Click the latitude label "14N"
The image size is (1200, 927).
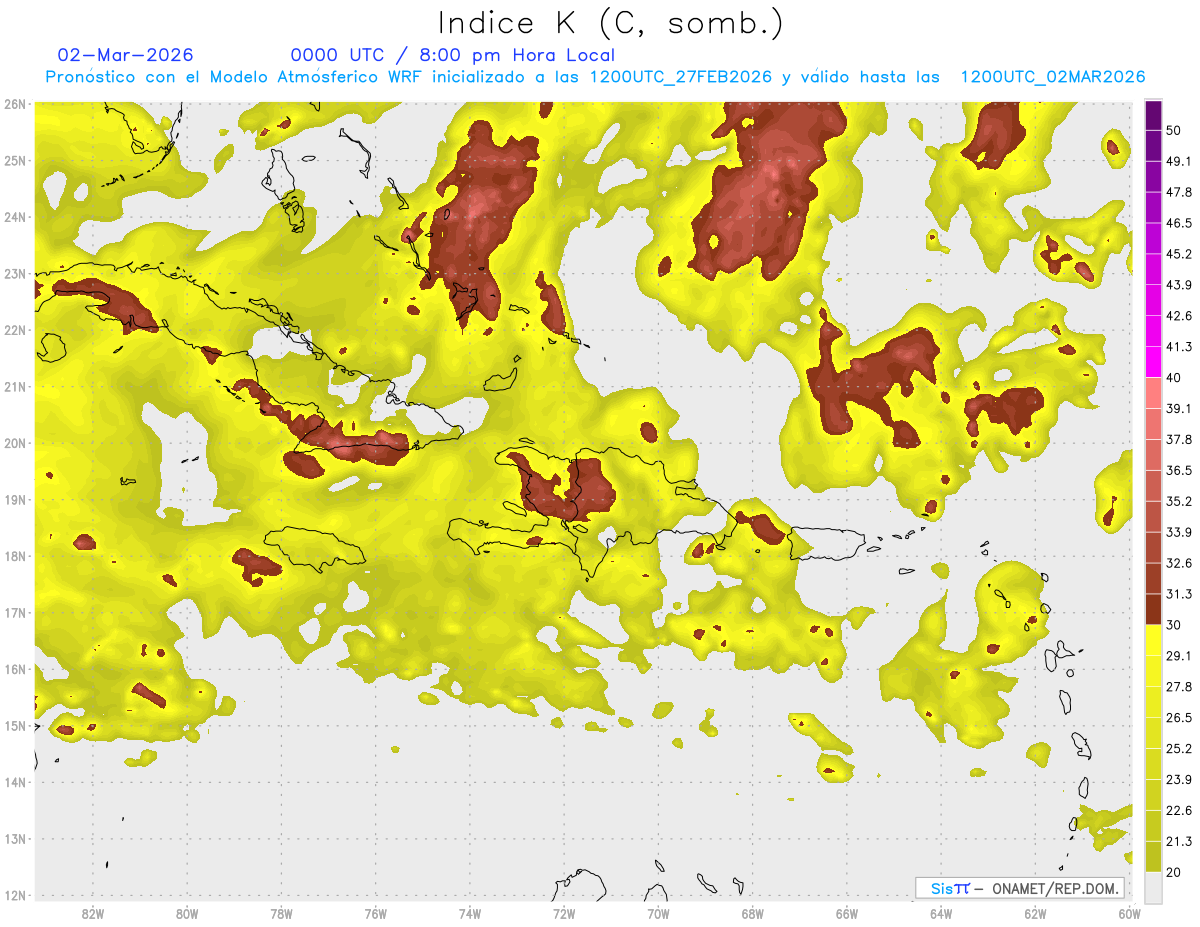(x=15, y=782)
